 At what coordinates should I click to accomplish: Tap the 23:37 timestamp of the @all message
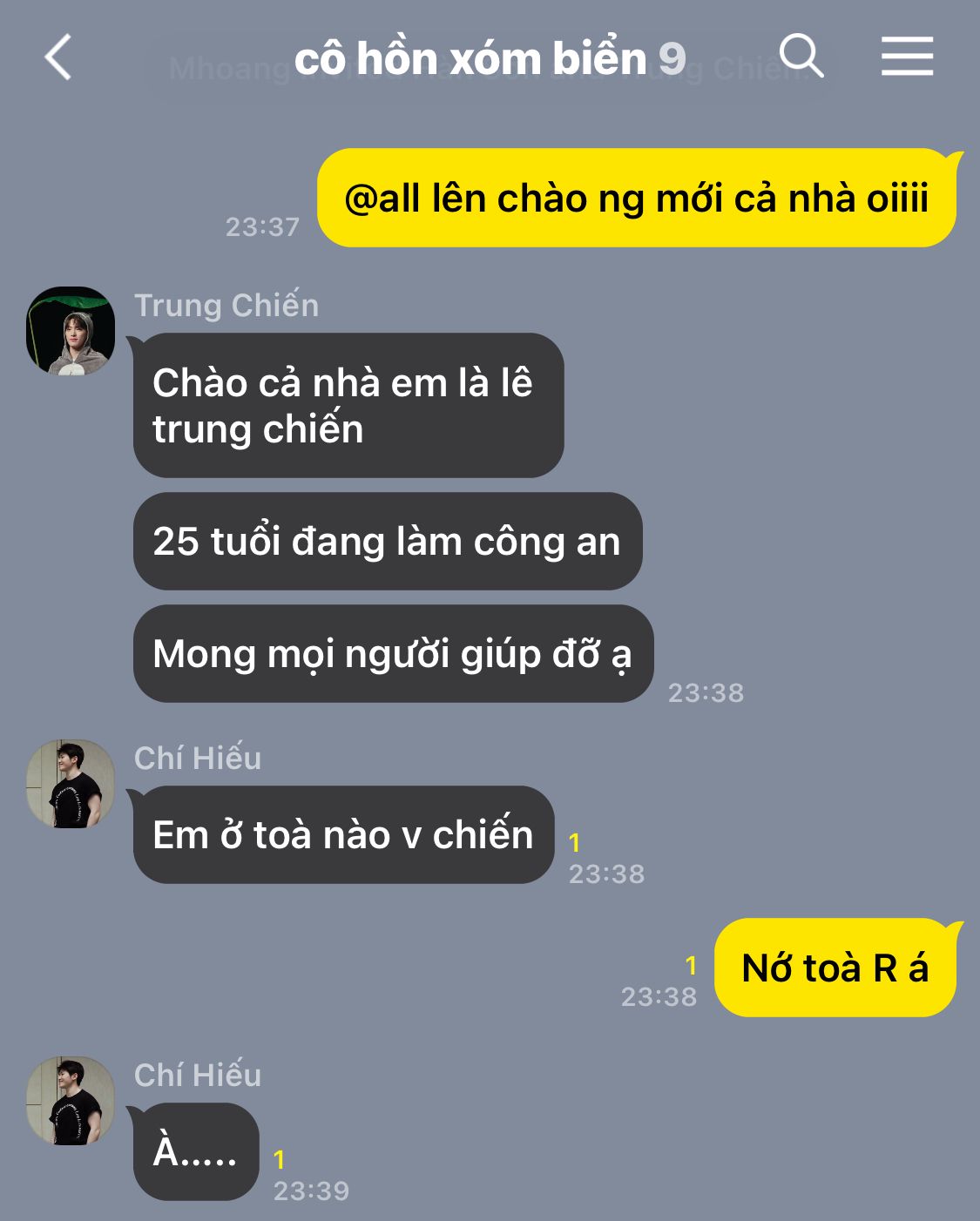[262, 226]
